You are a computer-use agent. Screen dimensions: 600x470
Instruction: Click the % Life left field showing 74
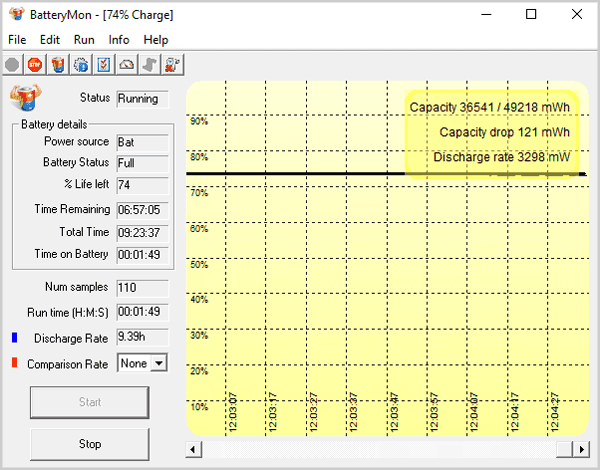click(142, 185)
